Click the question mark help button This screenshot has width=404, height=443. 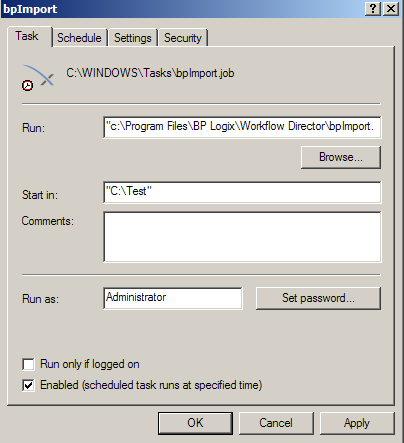click(x=373, y=9)
